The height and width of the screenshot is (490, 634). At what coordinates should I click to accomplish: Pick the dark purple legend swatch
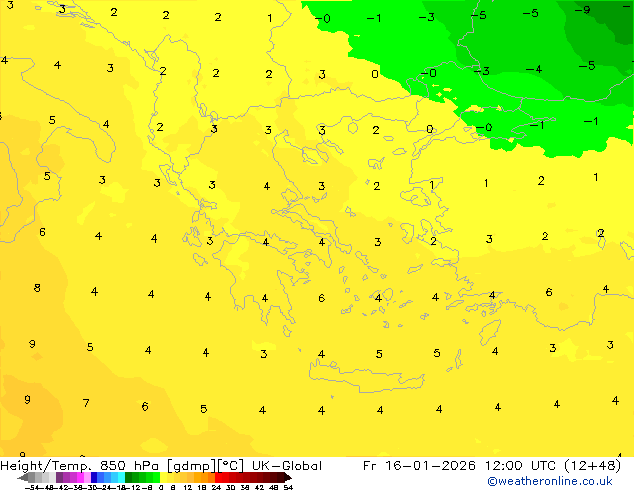[x=59, y=478]
